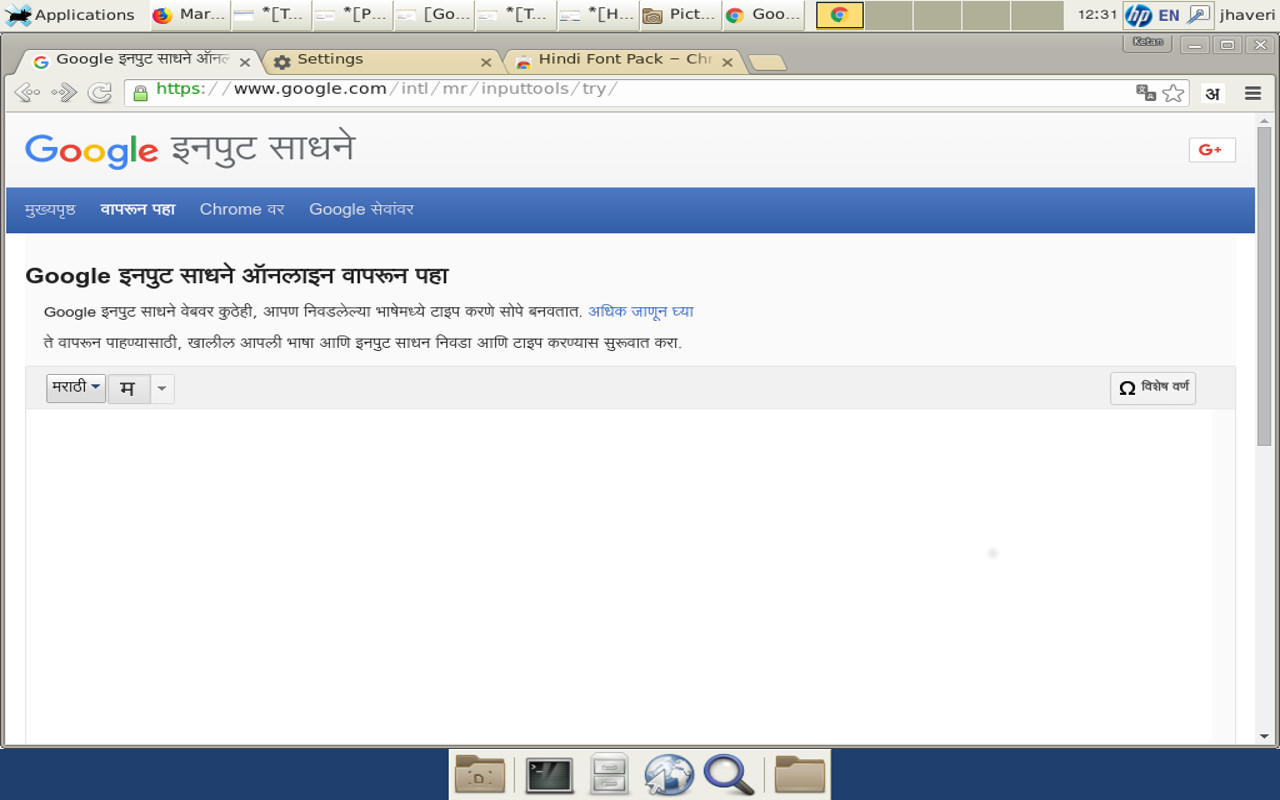Viewport: 1280px width, 800px height.
Task: Switch to the Firefox 'Mar...' taskbar window
Action: [189, 15]
